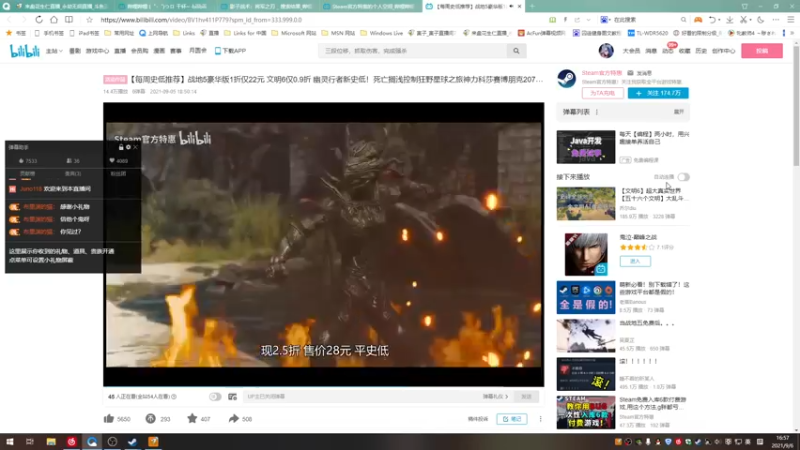
Task: Toggle the danmaku display switch below player
Action: click(215, 396)
